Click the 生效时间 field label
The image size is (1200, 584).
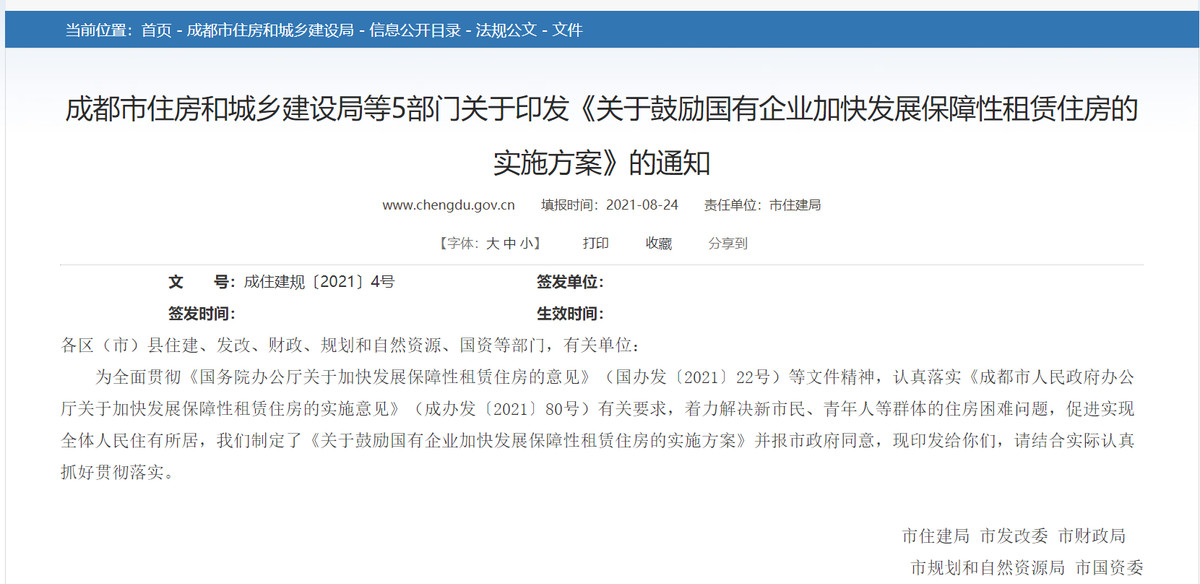point(569,314)
